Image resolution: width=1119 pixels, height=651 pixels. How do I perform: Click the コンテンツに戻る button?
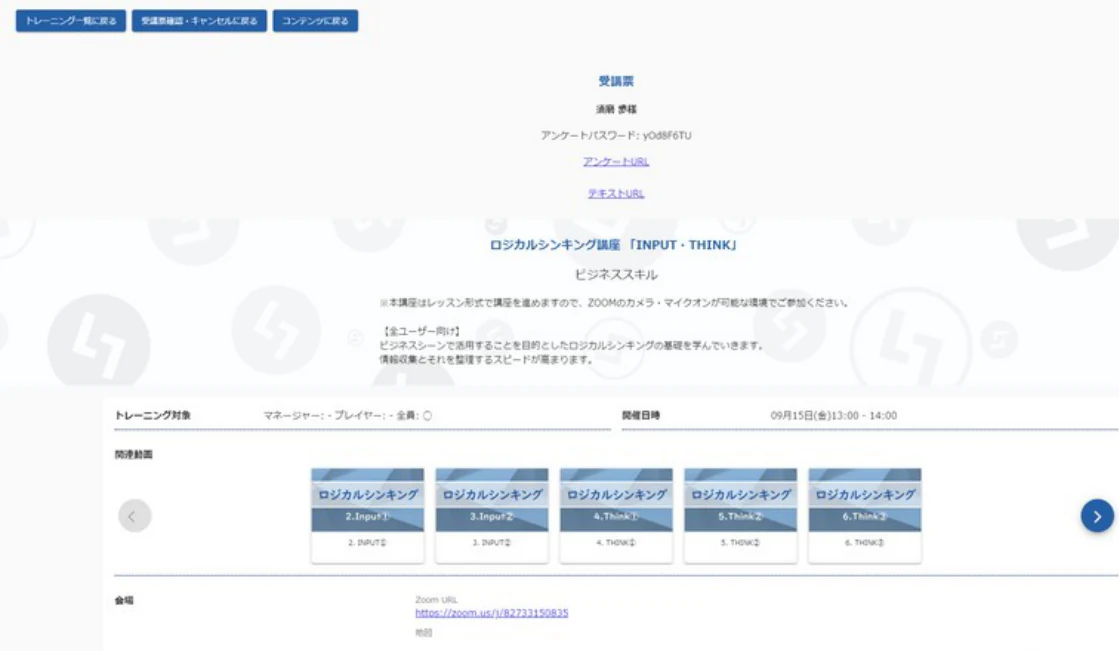(315, 21)
